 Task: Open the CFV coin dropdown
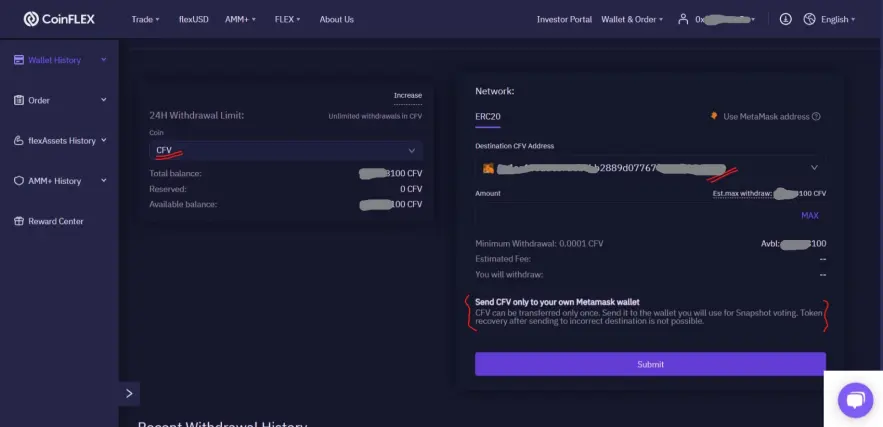(x=286, y=150)
